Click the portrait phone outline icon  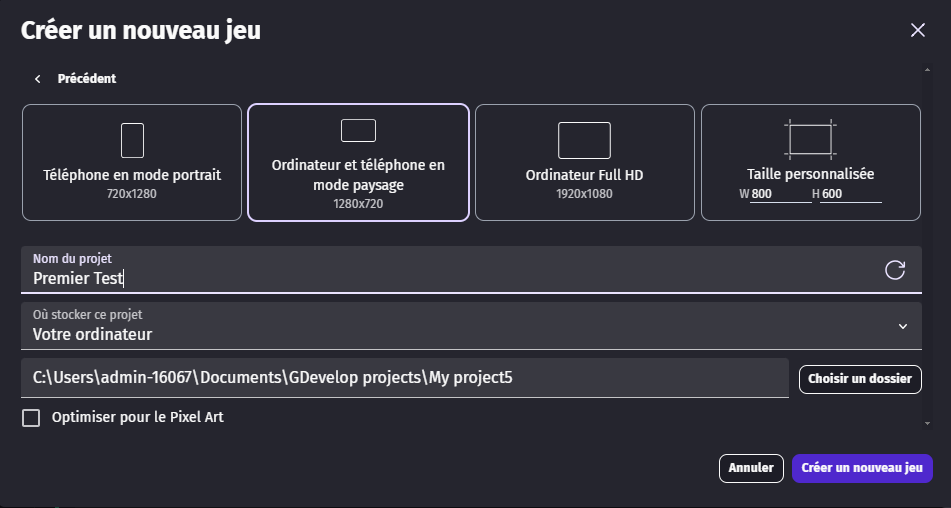[132, 140]
